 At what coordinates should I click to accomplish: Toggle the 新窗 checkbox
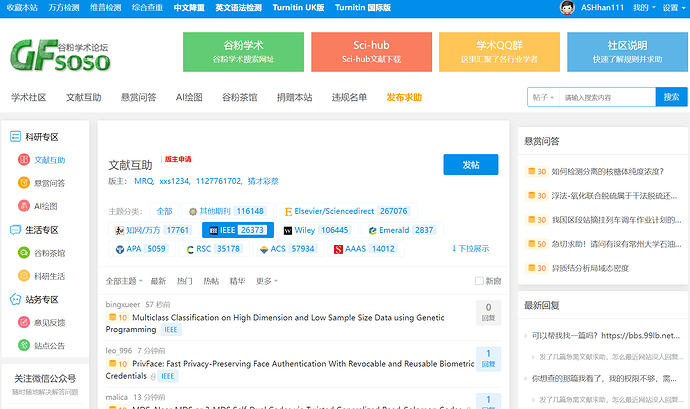pos(479,281)
